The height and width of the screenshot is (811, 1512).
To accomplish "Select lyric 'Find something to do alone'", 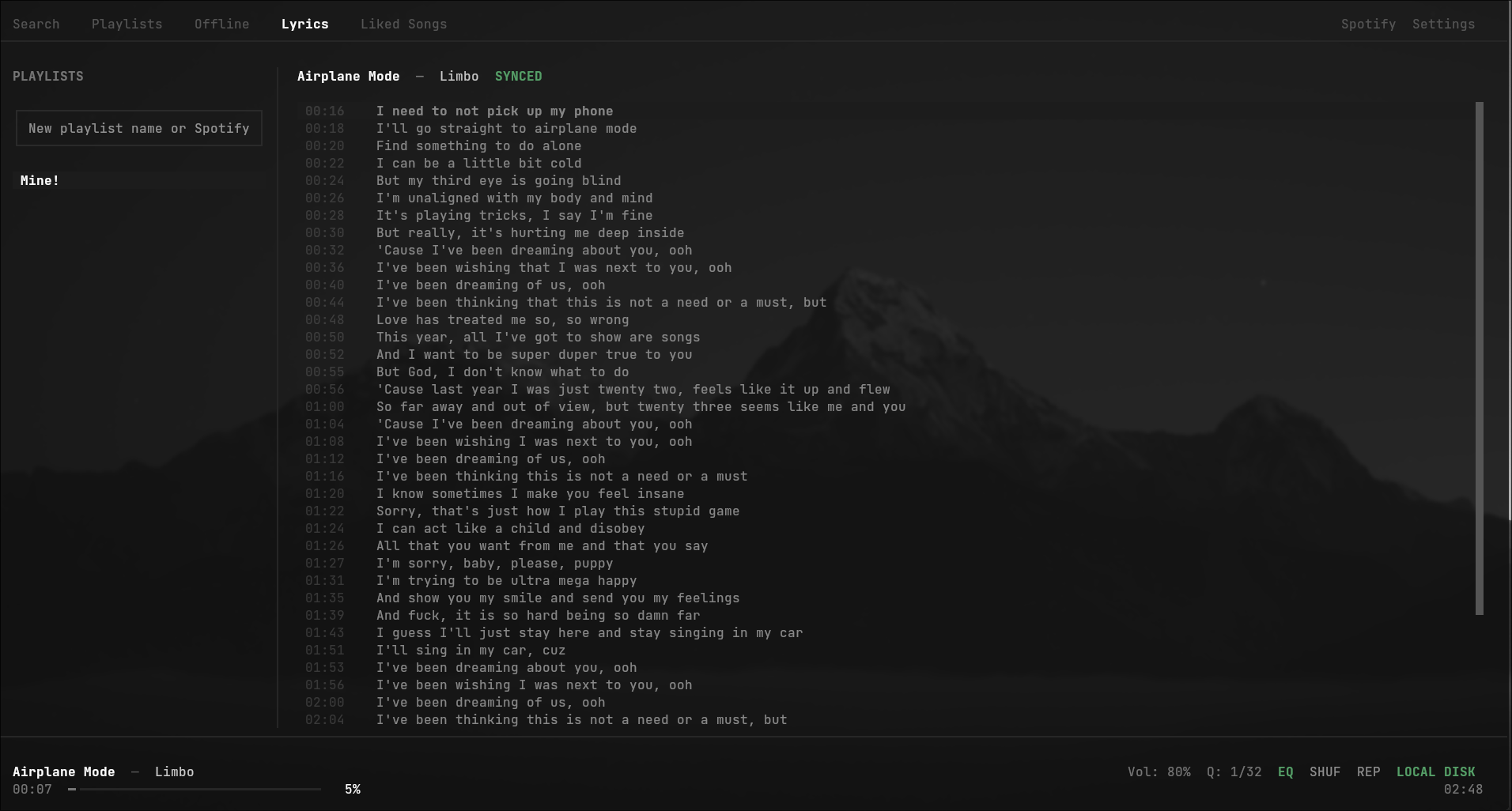I will pyautogui.click(x=478, y=146).
